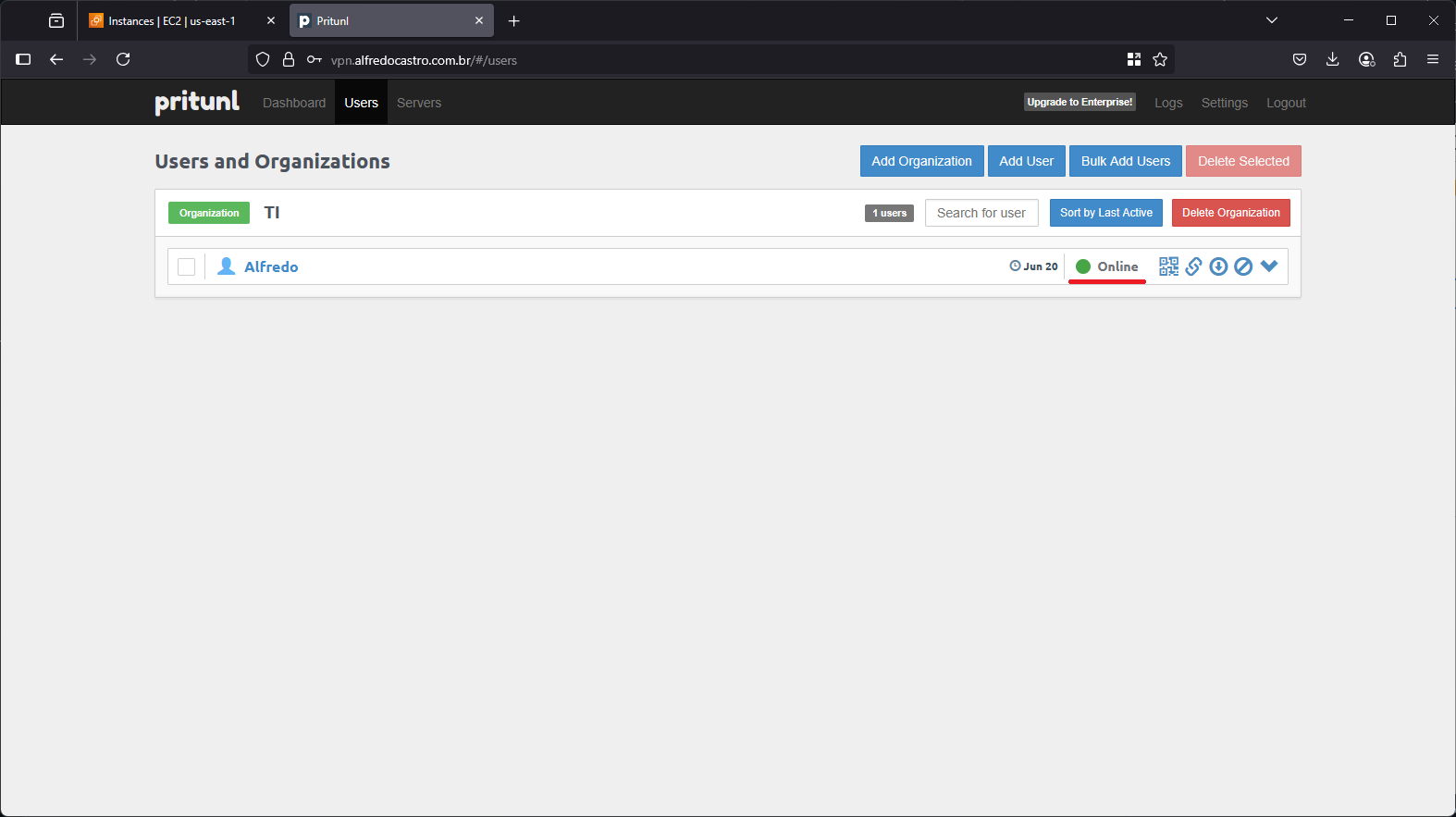The width and height of the screenshot is (1456, 817).
Task: View site security padlock info
Action: point(289,59)
